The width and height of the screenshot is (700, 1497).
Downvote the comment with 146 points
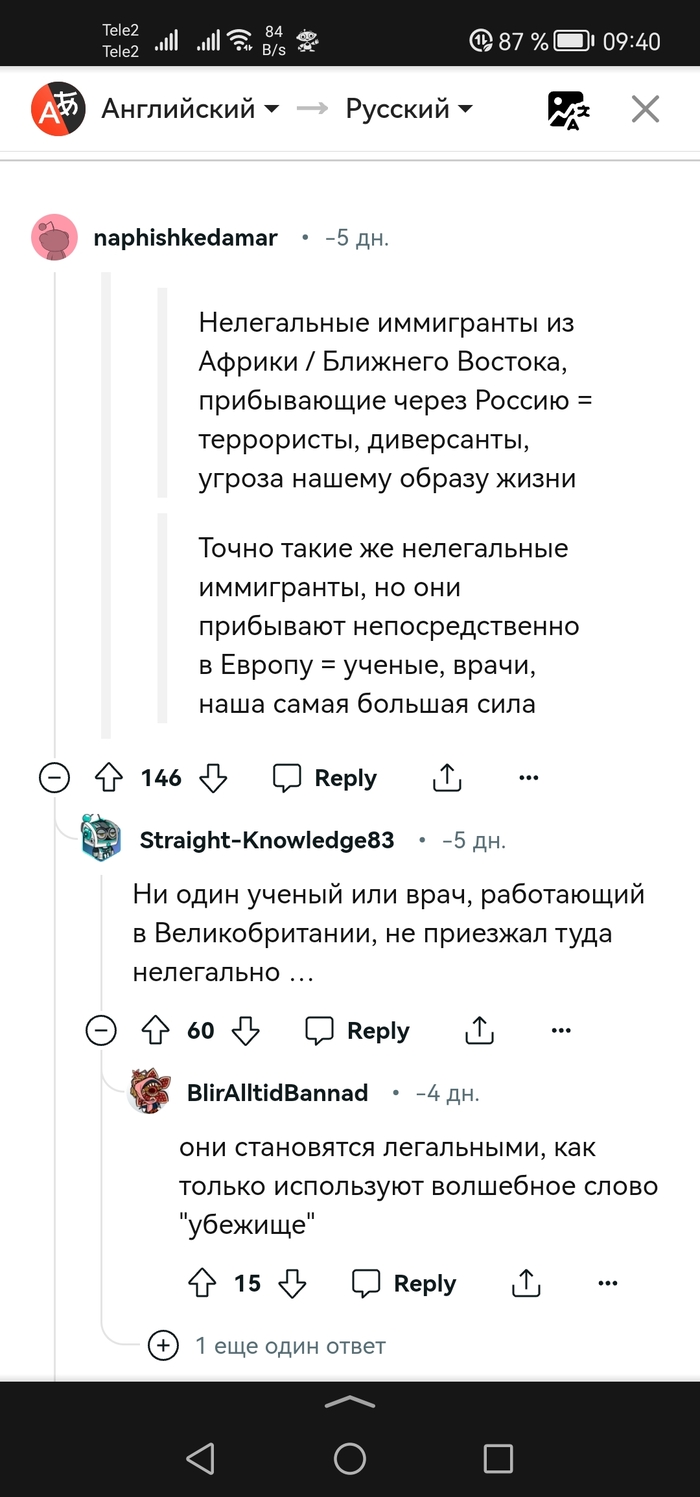[214, 778]
